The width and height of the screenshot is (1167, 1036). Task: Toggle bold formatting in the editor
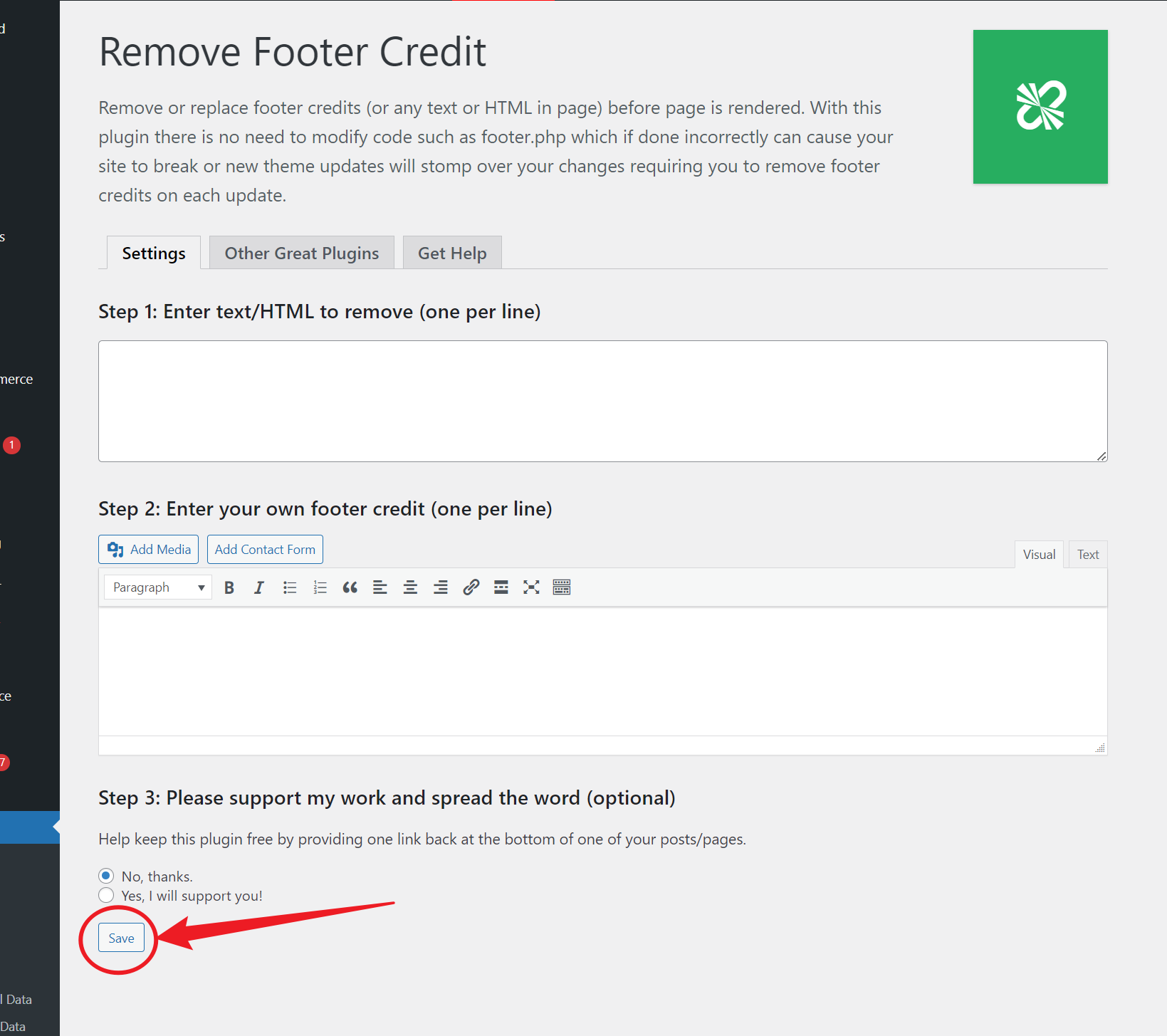point(229,587)
